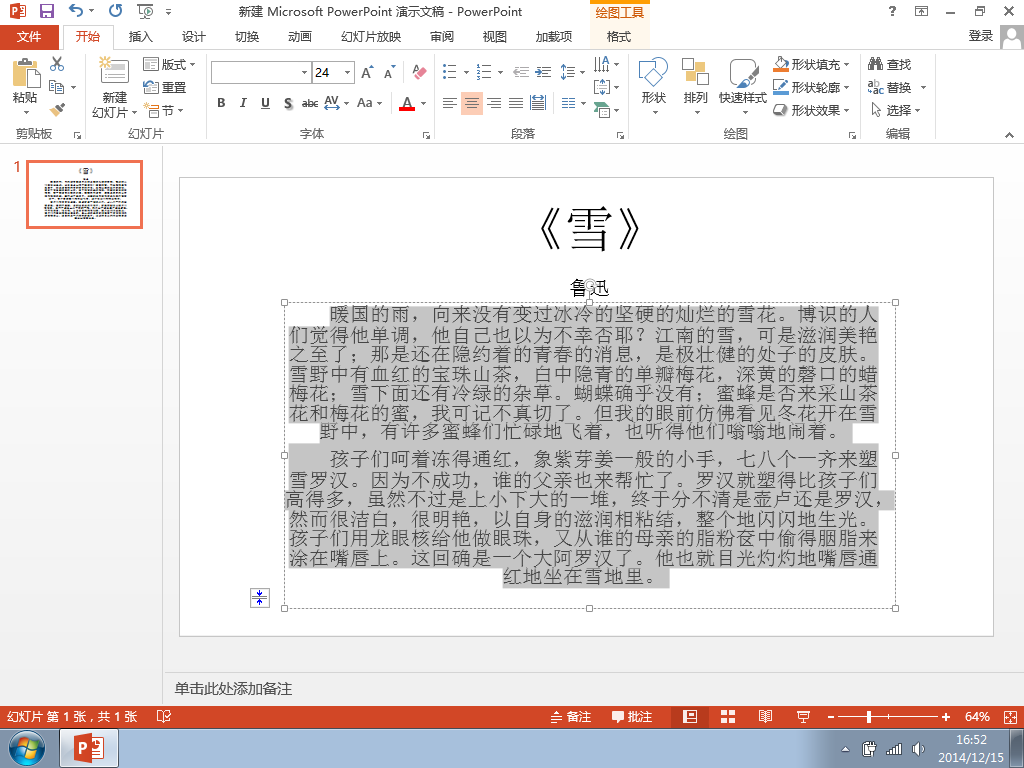Expand the bullets dropdown arrow
The width and height of the screenshot is (1024, 768).
click(x=466, y=72)
